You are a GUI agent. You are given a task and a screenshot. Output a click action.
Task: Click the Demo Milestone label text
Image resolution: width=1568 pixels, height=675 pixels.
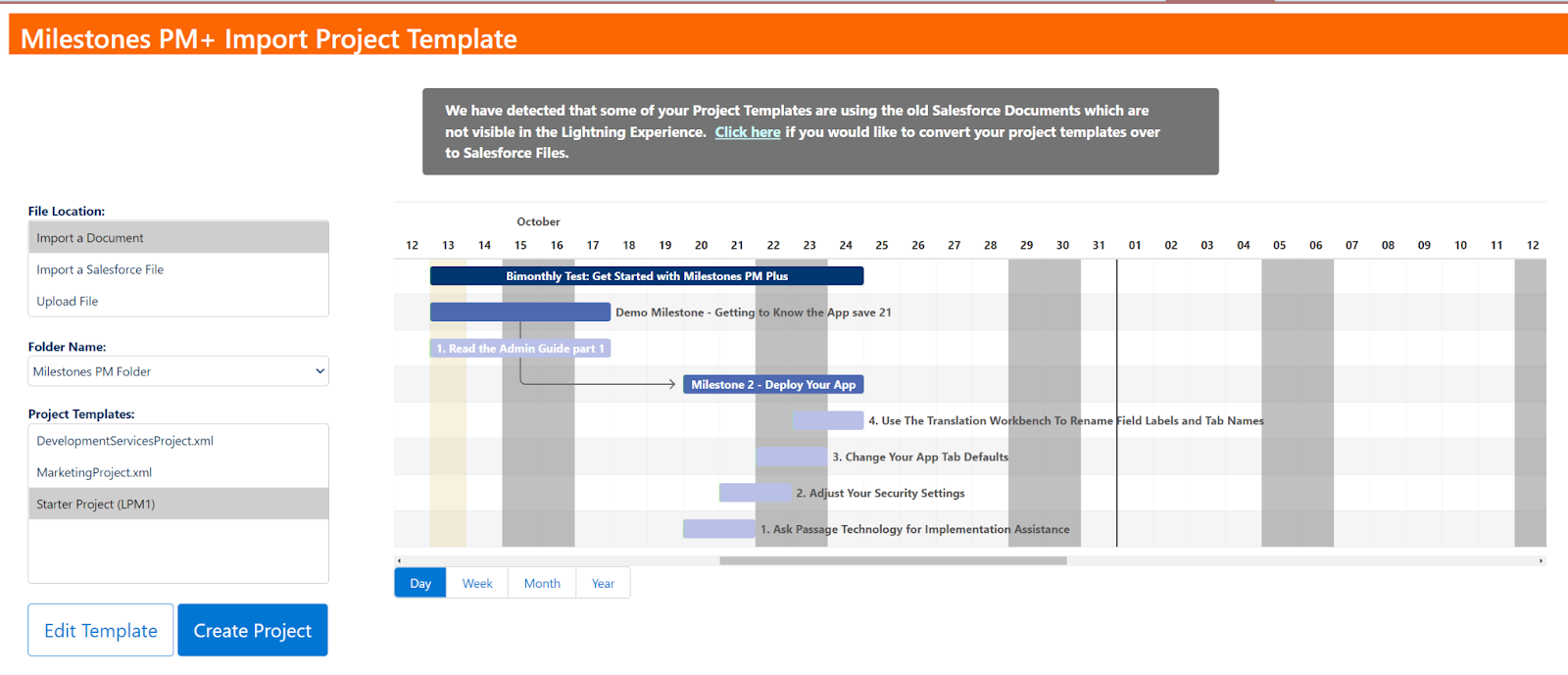754,313
